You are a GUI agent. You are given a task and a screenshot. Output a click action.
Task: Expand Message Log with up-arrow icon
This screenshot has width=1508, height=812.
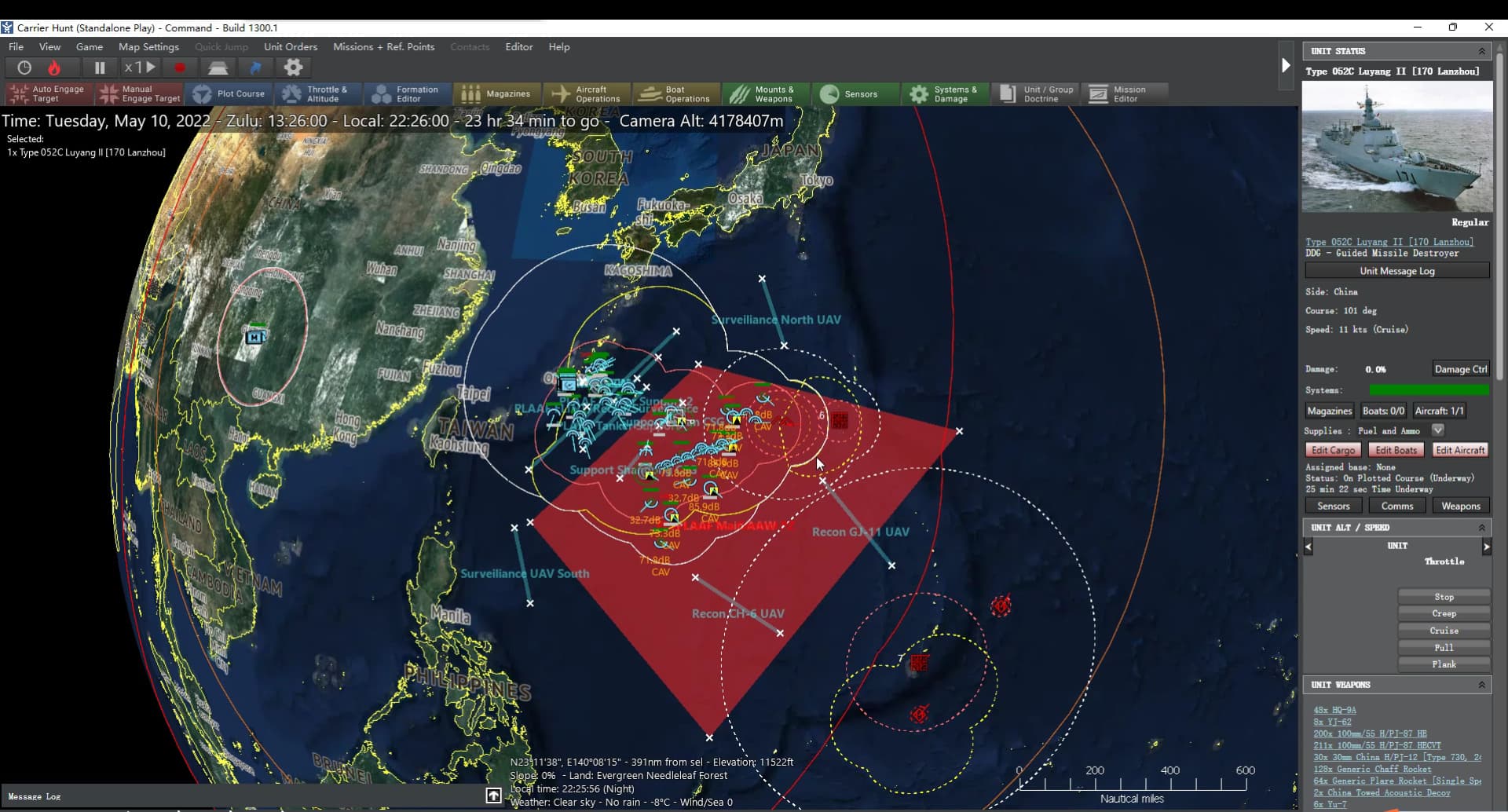click(x=493, y=796)
